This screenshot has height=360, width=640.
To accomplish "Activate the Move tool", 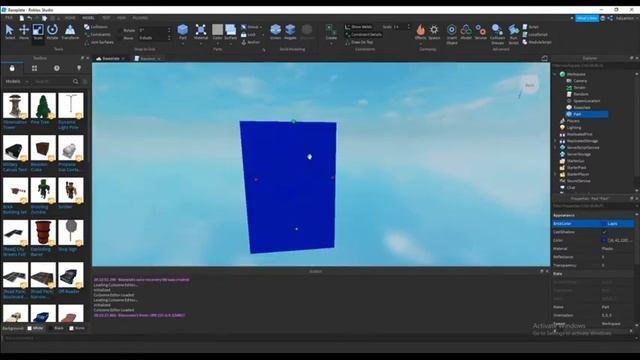I will [24, 31].
